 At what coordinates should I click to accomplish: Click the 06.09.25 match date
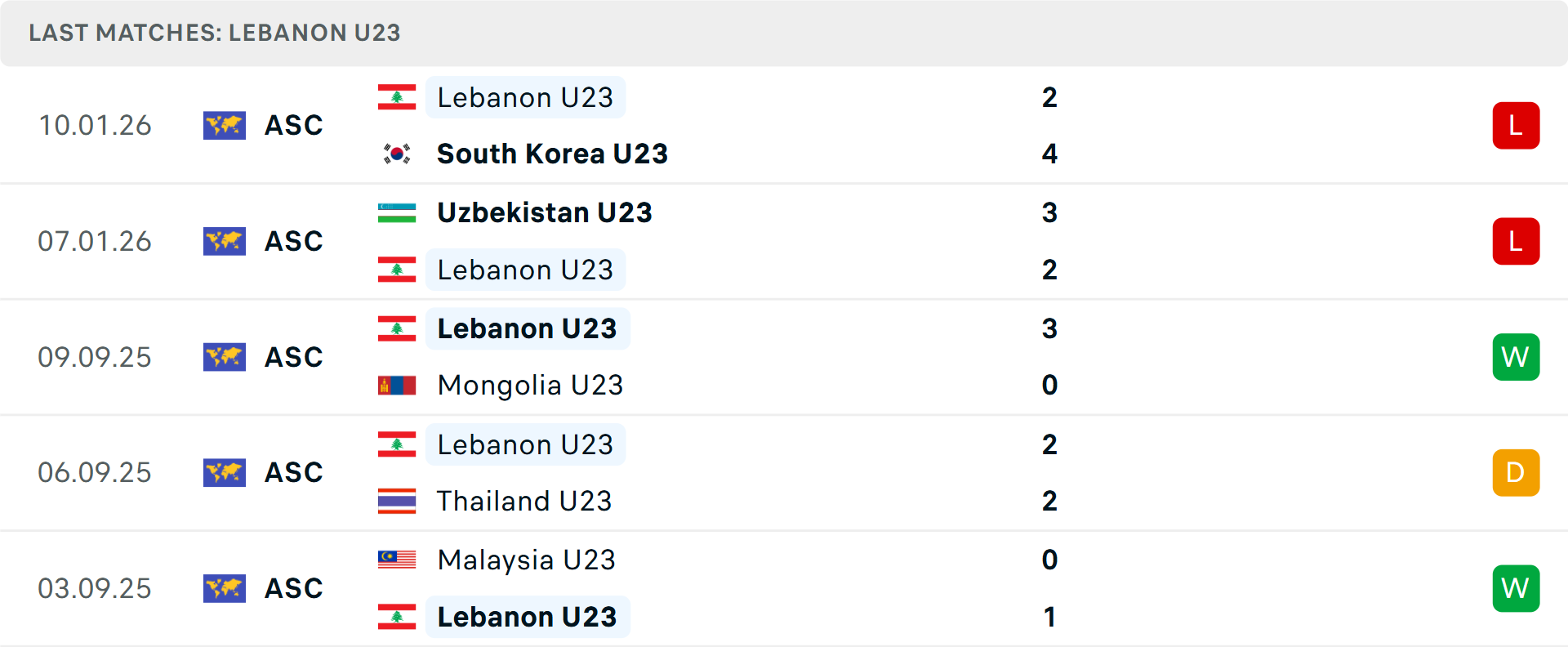coord(95,472)
